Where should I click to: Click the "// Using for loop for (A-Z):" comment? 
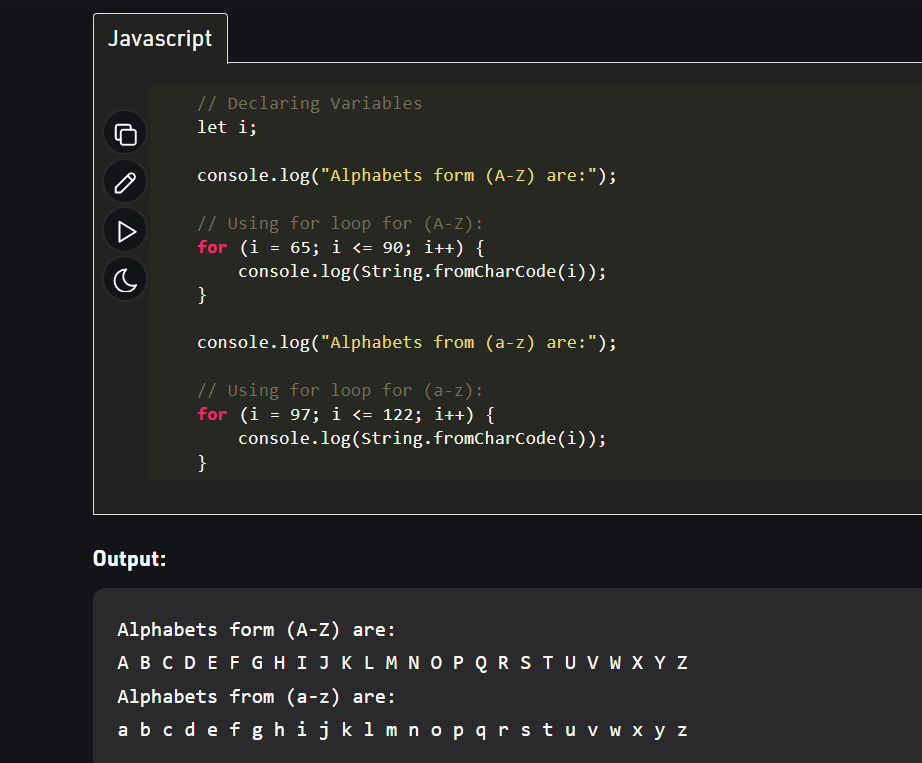click(340, 223)
